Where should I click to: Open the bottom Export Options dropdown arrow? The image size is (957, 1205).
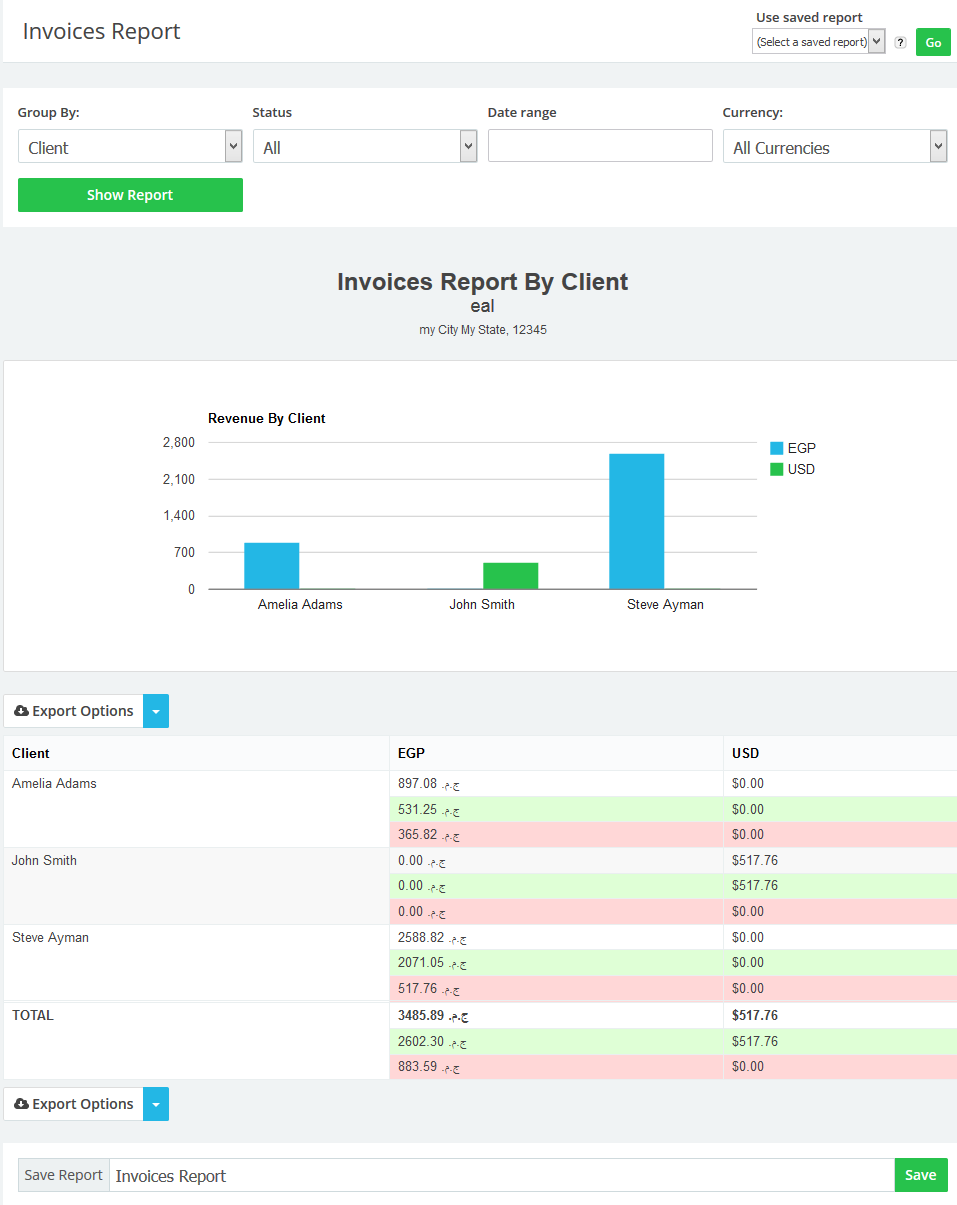157,1104
